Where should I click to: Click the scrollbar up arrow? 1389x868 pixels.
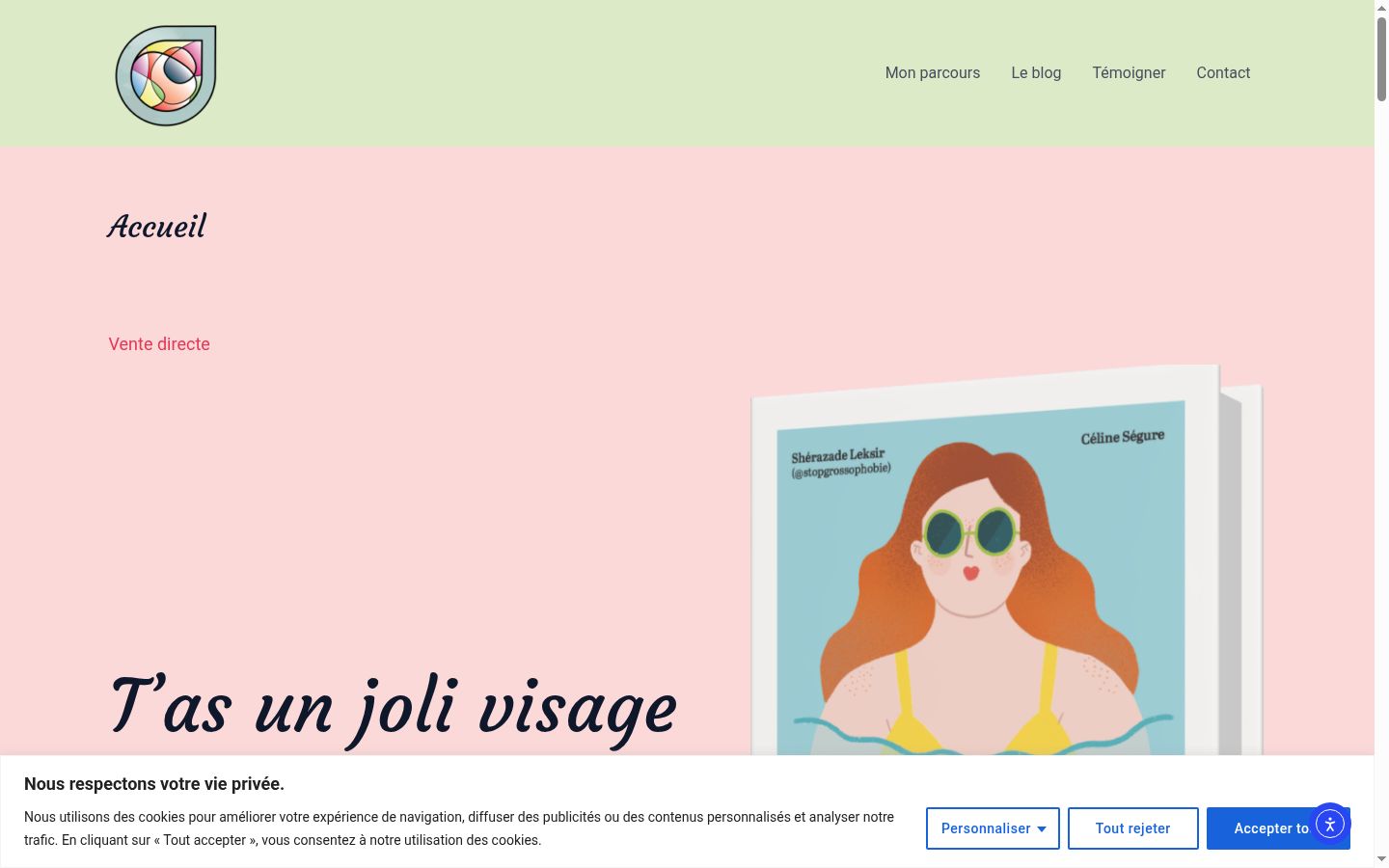pyautogui.click(x=1381, y=7)
